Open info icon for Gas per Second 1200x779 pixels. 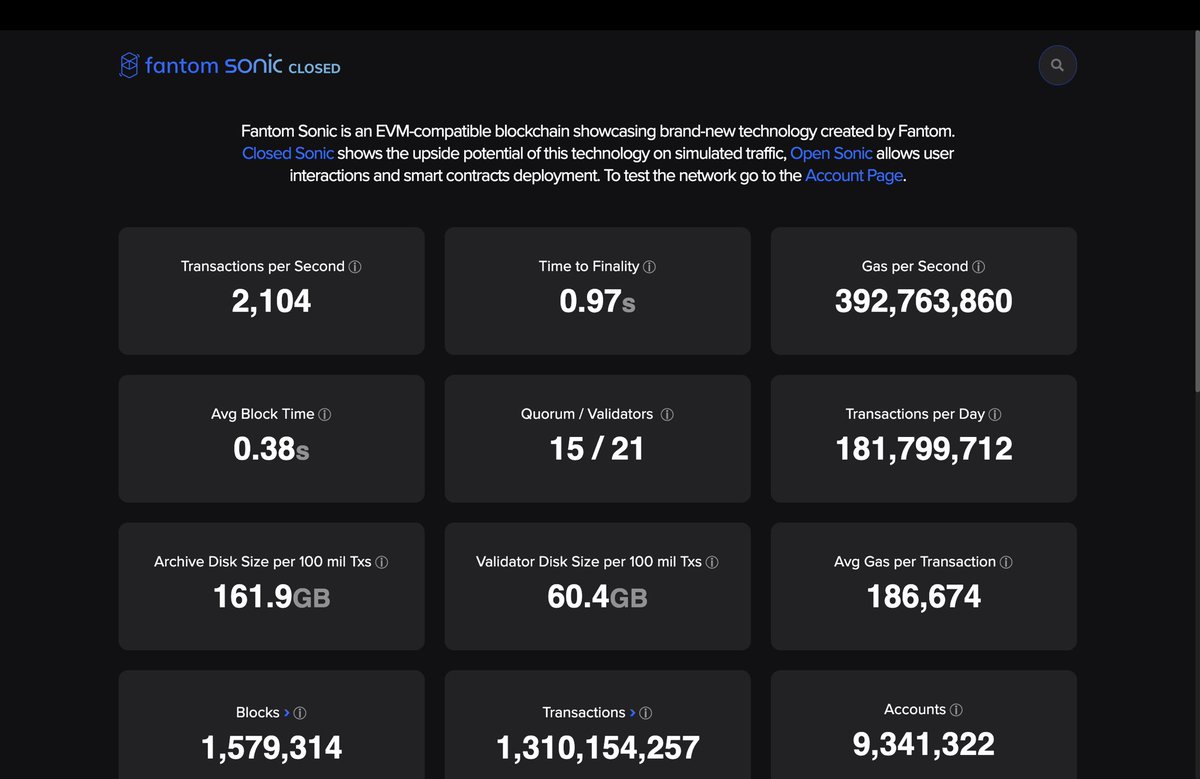tap(979, 267)
